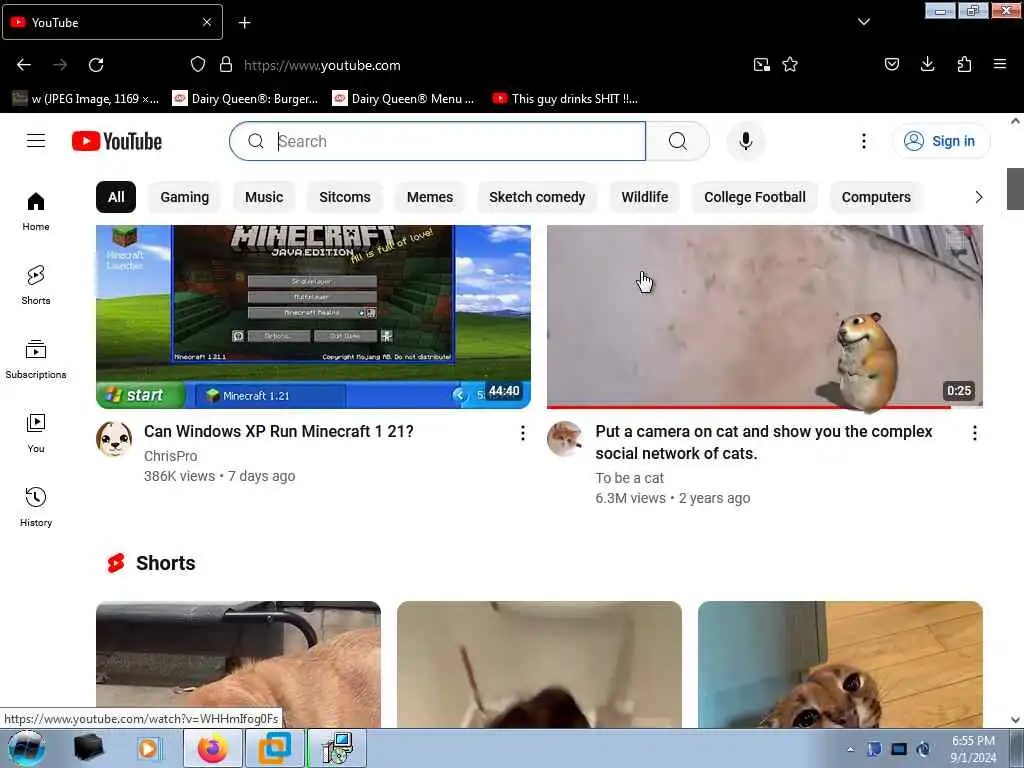1024x768 pixels.
Task: Go back using browser back arrow
Action: tap(24, 65)
